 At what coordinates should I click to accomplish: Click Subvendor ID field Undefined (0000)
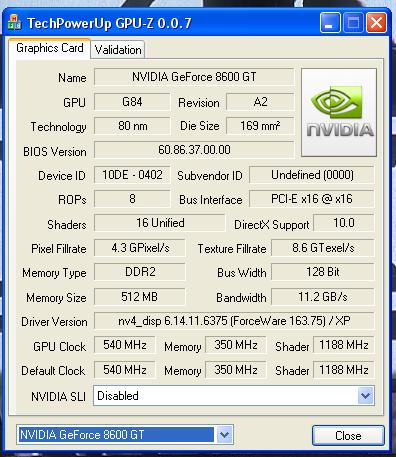point(312,175)
